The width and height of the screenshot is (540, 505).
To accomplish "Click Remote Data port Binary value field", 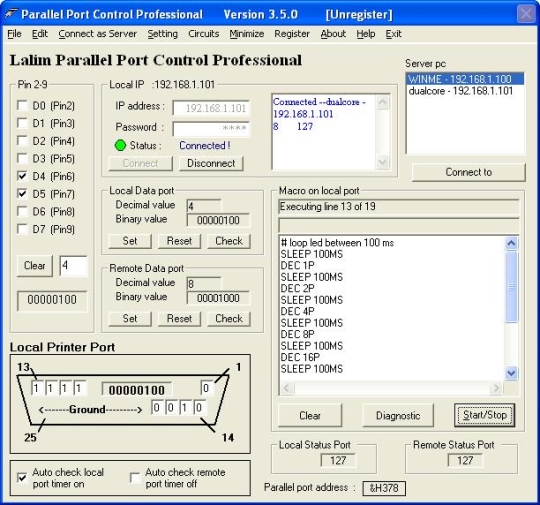I will pos(218,298).
